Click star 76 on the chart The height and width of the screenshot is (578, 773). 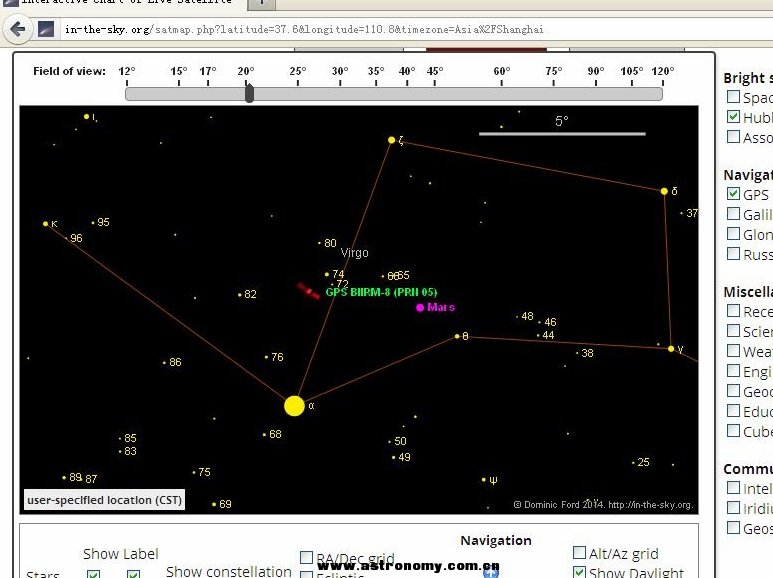point(266,357)
